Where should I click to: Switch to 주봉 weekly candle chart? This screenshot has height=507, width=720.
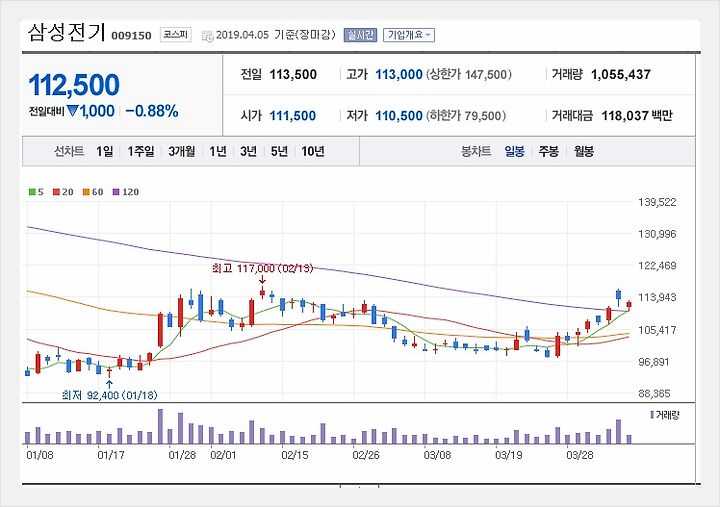pos(549,151)
